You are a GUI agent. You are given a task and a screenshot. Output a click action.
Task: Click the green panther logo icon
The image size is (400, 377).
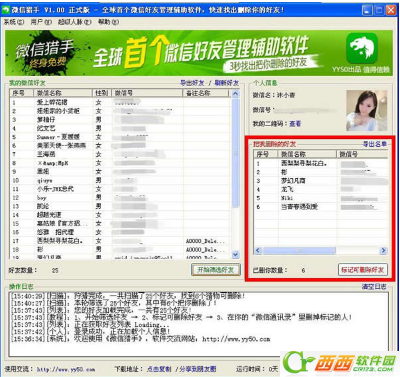[x=362, y=48]
